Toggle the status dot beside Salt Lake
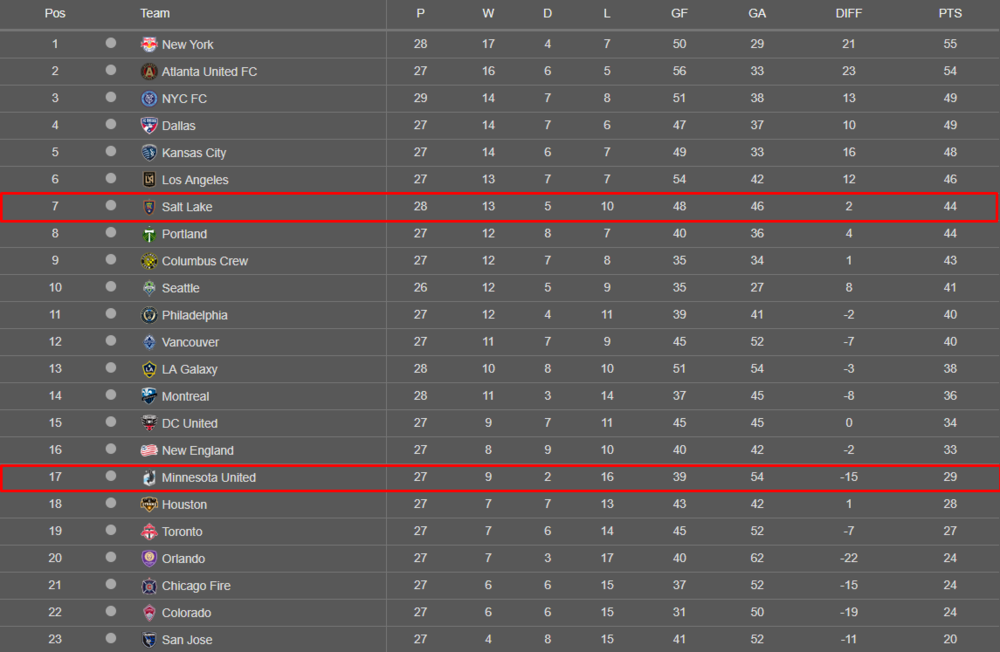This screenshot has height=652, width=1000. point(111,205)
